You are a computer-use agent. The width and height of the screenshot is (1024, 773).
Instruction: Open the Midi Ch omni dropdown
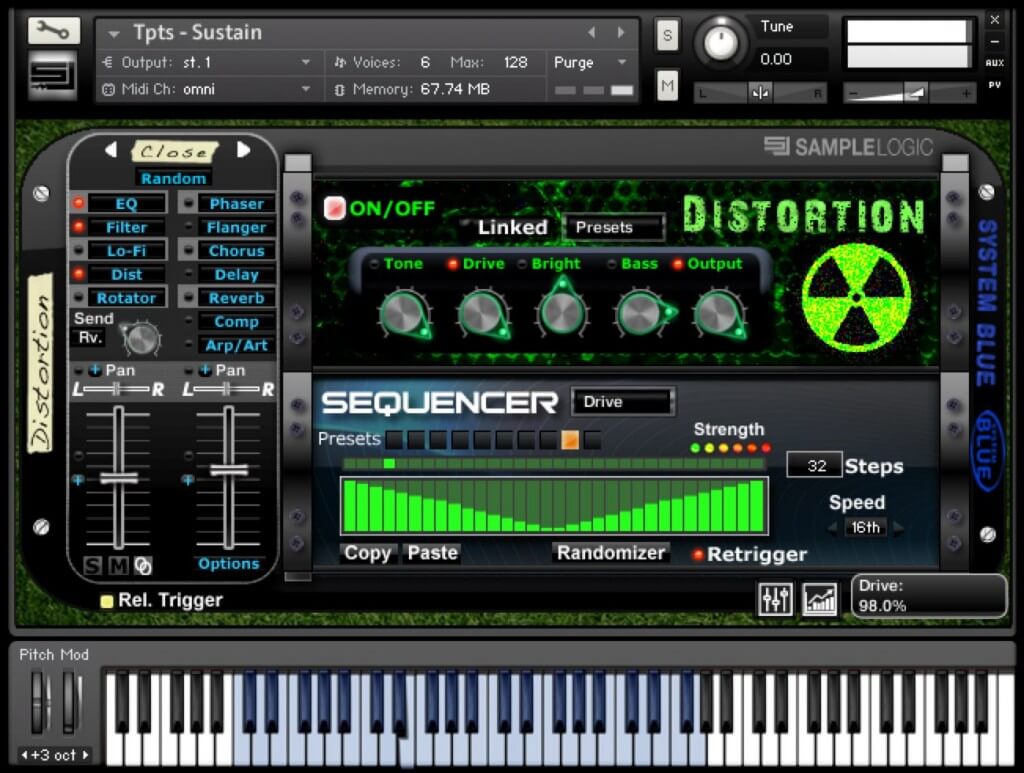(206, 89)
